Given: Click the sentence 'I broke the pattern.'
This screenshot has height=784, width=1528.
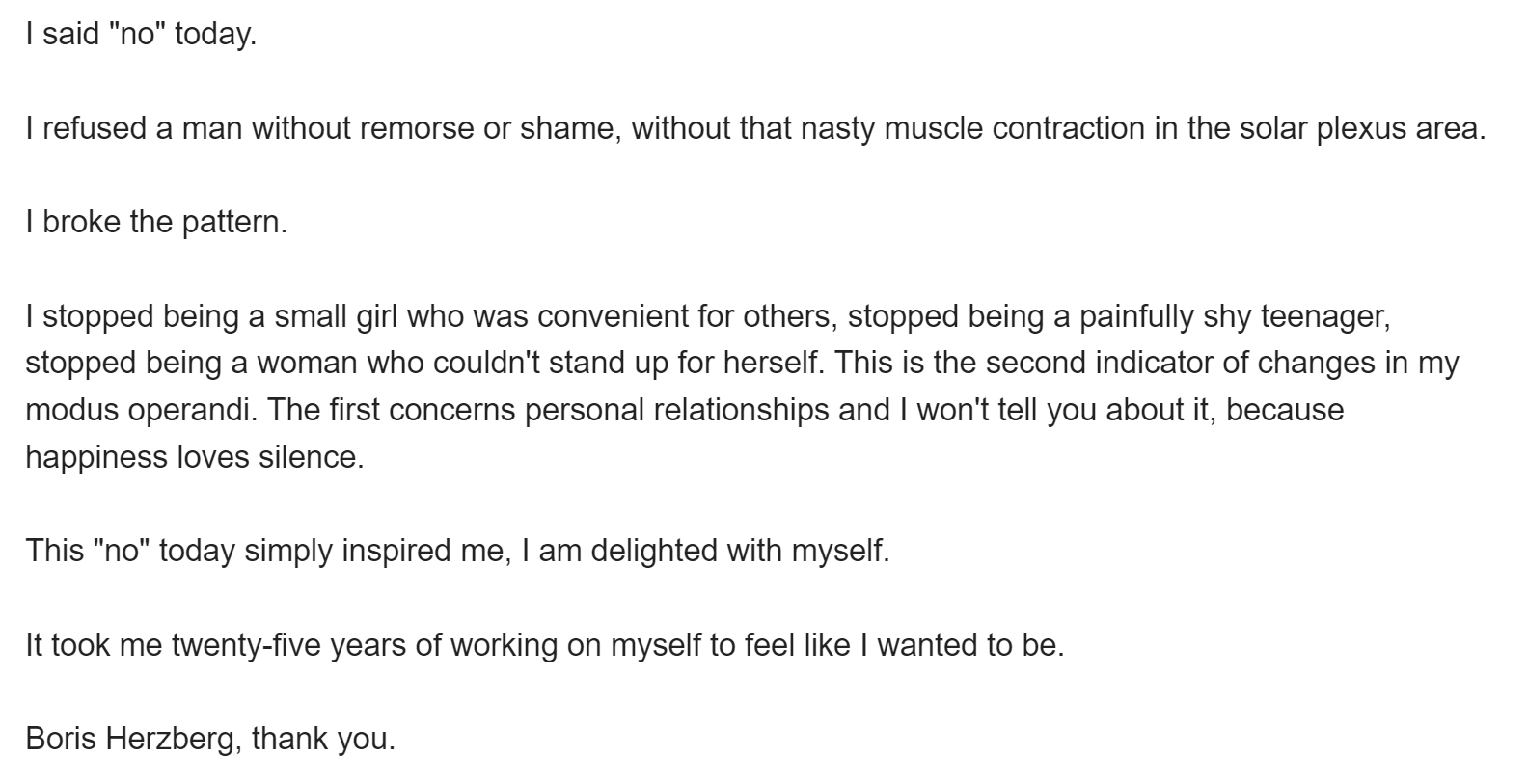Looking at the screenshot, I should pyautogui.click(x=156, y=222).
